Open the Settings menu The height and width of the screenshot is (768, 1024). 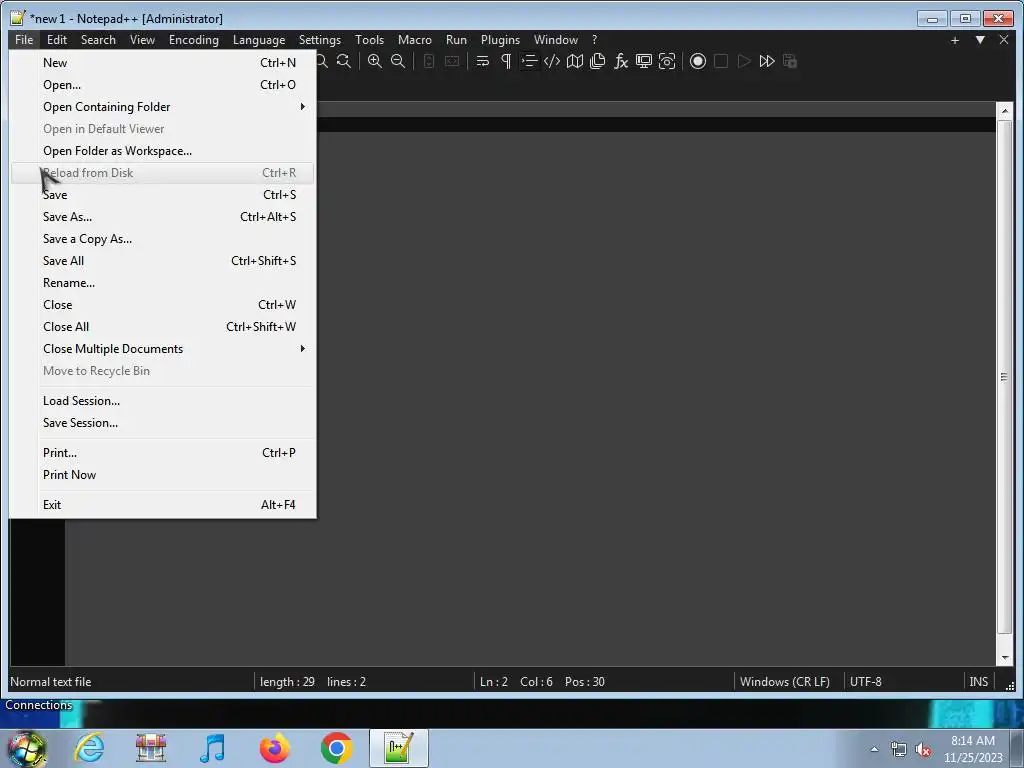click(319, 40)
